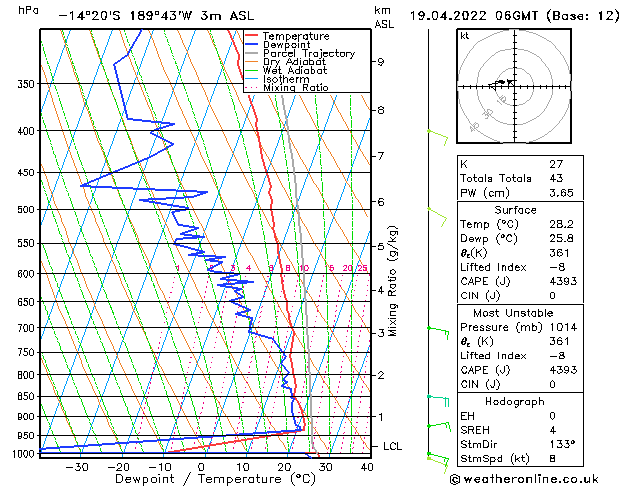Select the Isotherm legend entry
Image resolution: width=629 pixels, height=486 pixels.
(x=286, y=79)
